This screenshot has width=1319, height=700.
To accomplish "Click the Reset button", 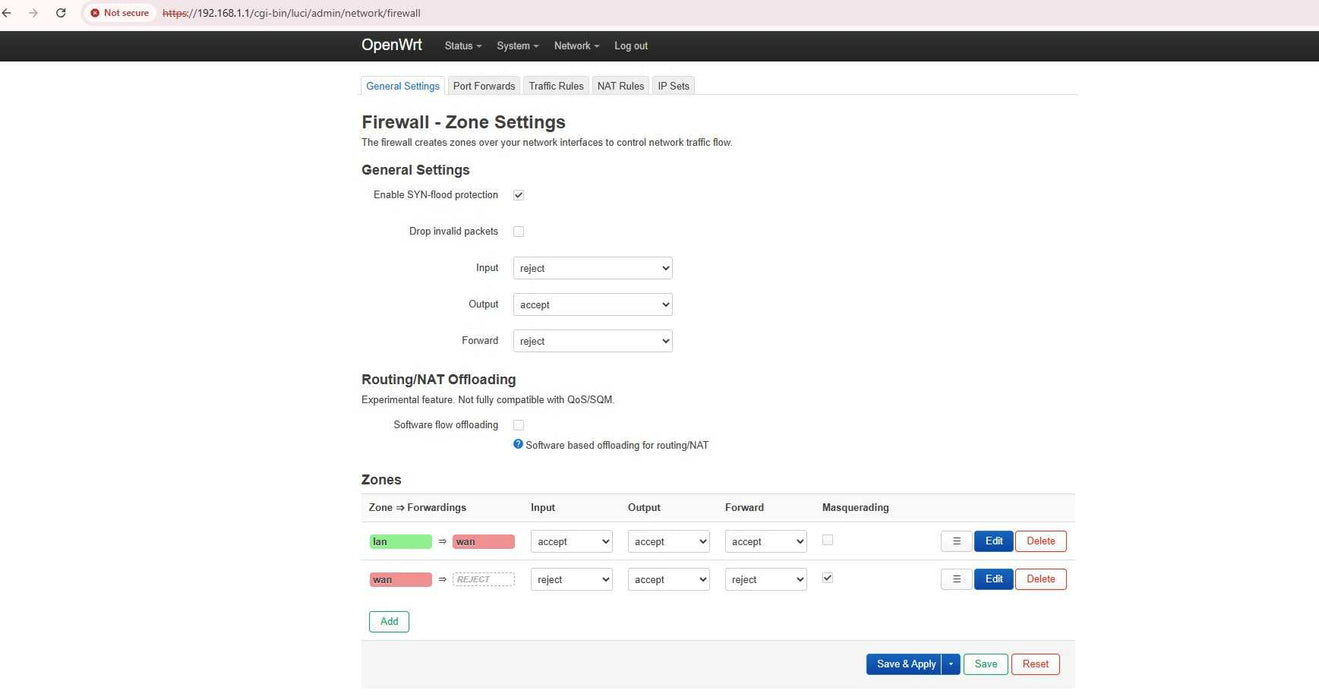I will (x=1035, y=664).
